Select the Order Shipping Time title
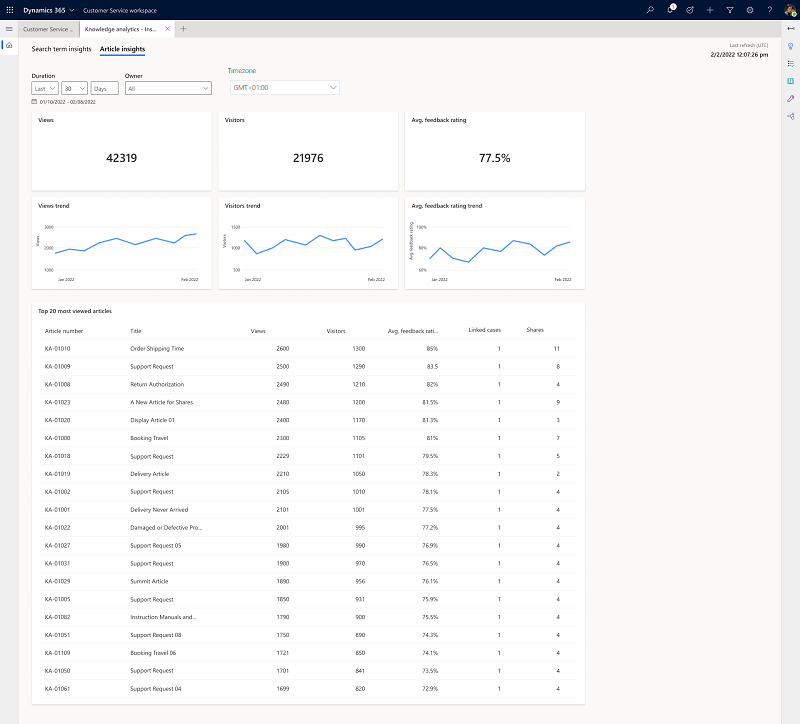This screenshot has width=800, height=724. [157, 349]
